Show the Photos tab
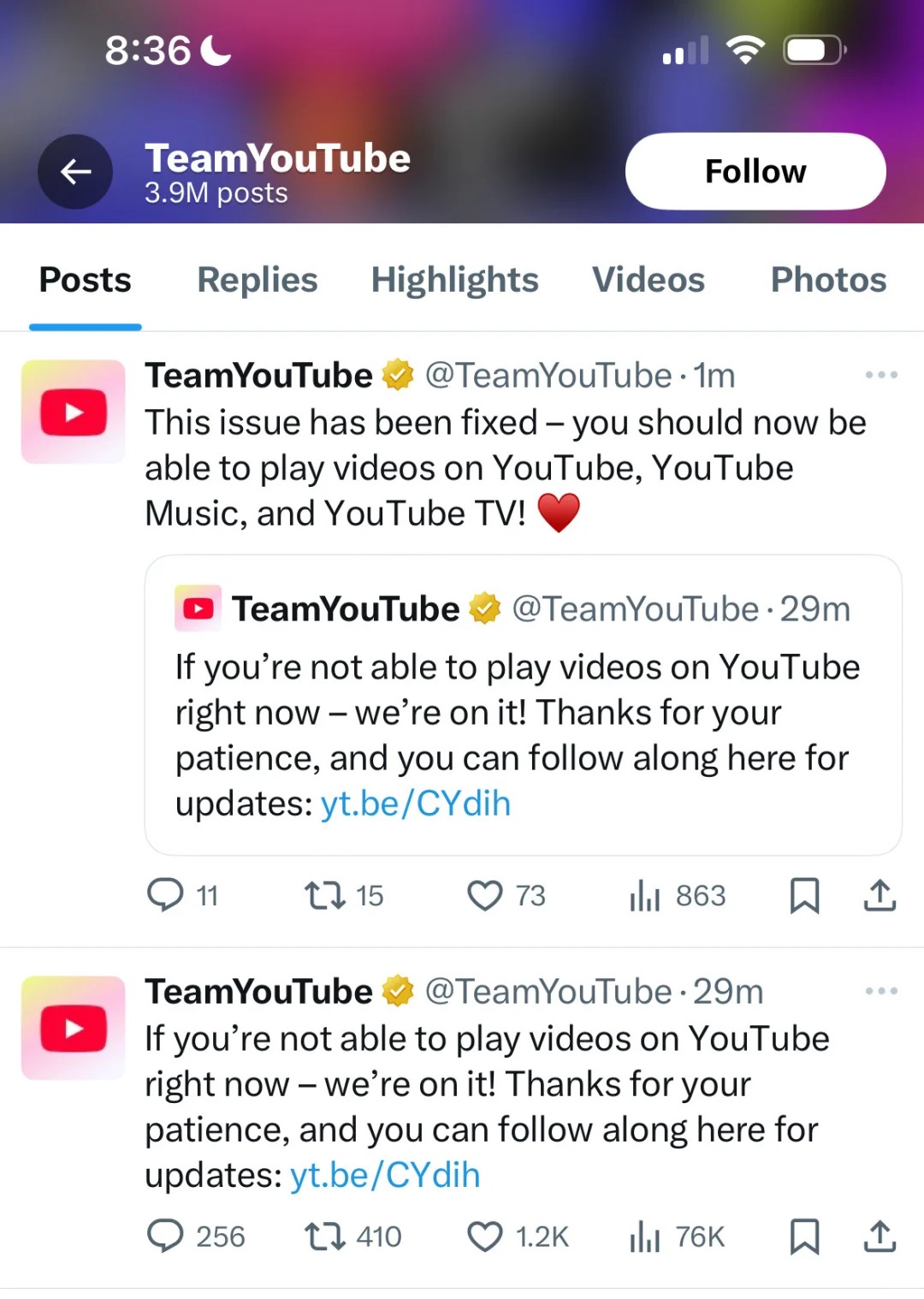This screenshot has height=1299, width=924. click(827, 280)
